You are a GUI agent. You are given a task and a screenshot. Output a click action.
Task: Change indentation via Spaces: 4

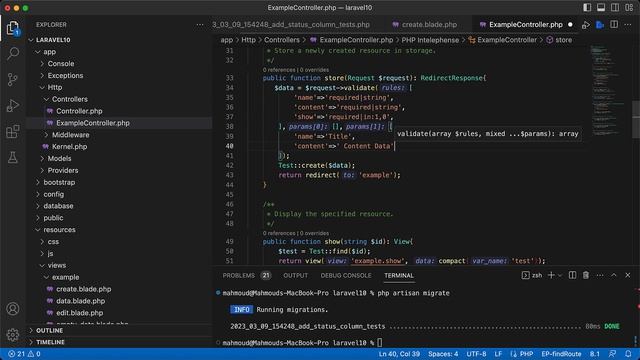[x=443, y=354]
